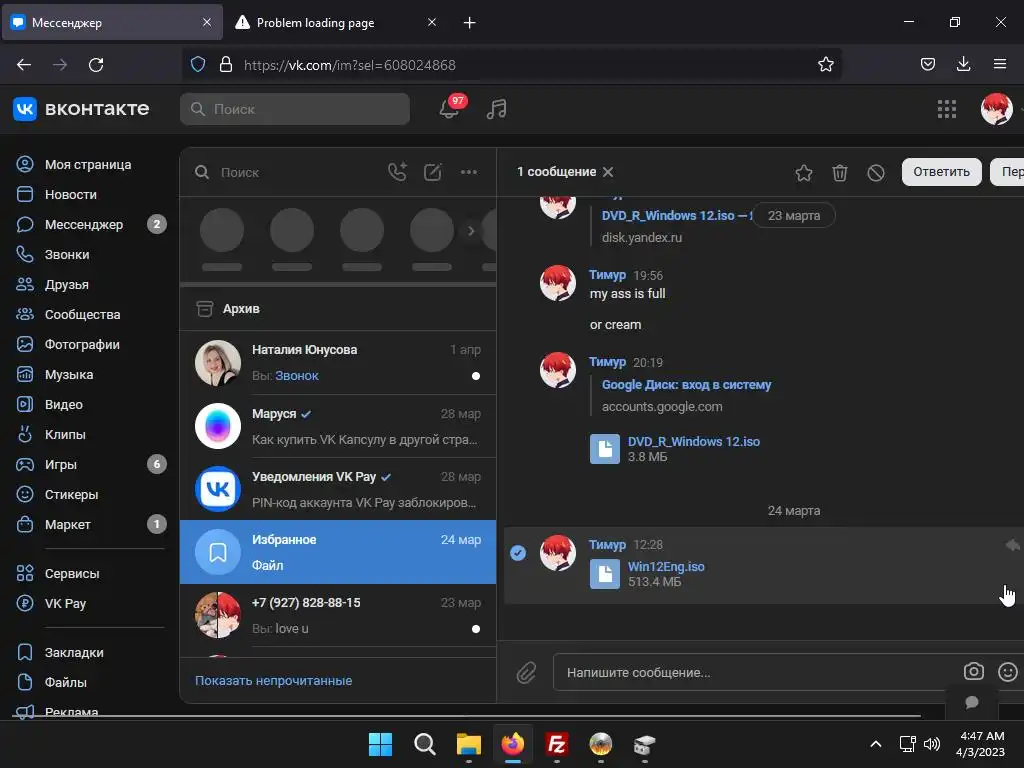Open Windows Start menu
Screen dimensions: 1024x768
380,744
